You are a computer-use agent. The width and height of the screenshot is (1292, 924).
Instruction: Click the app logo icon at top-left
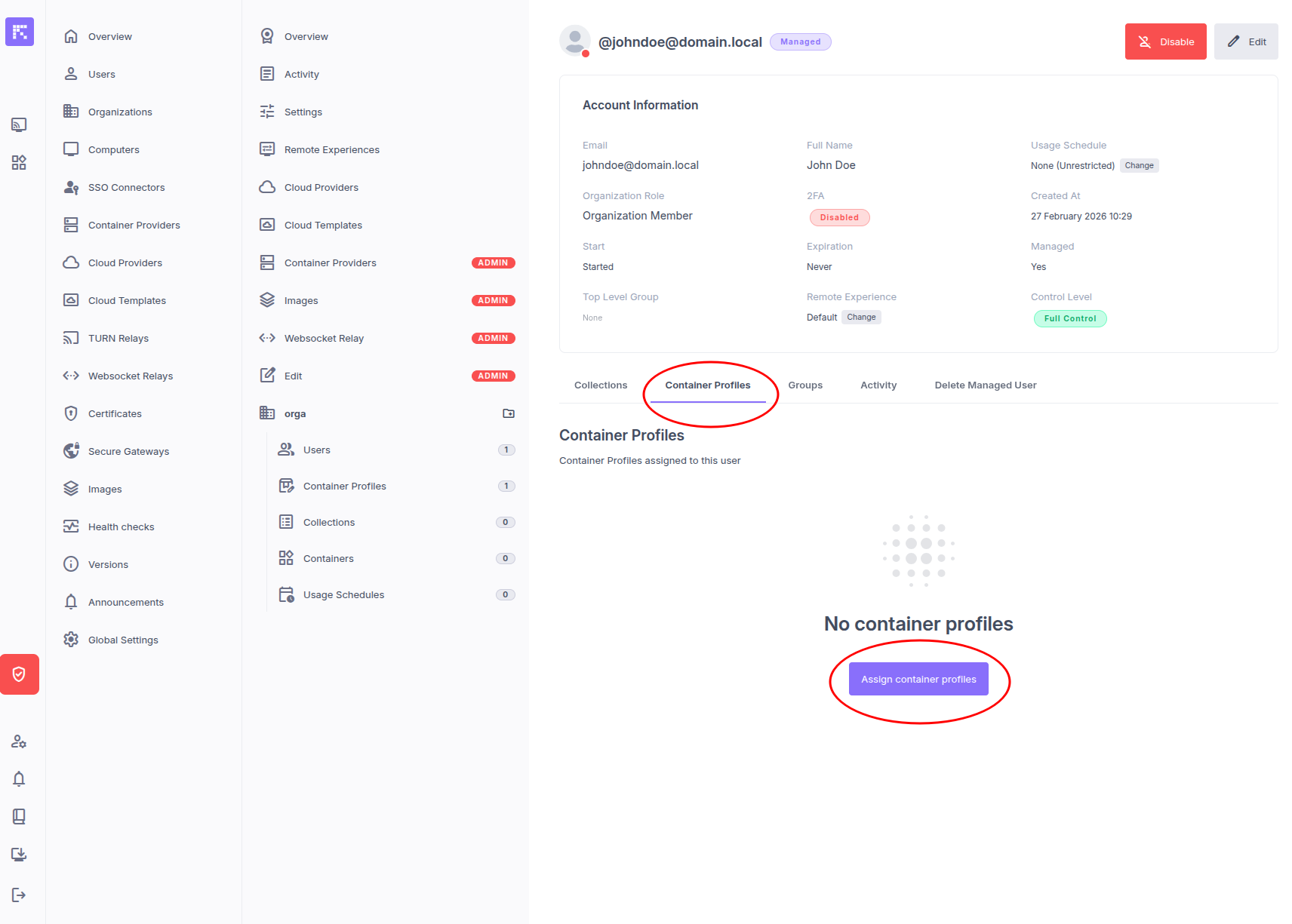[x=20, y=32]
